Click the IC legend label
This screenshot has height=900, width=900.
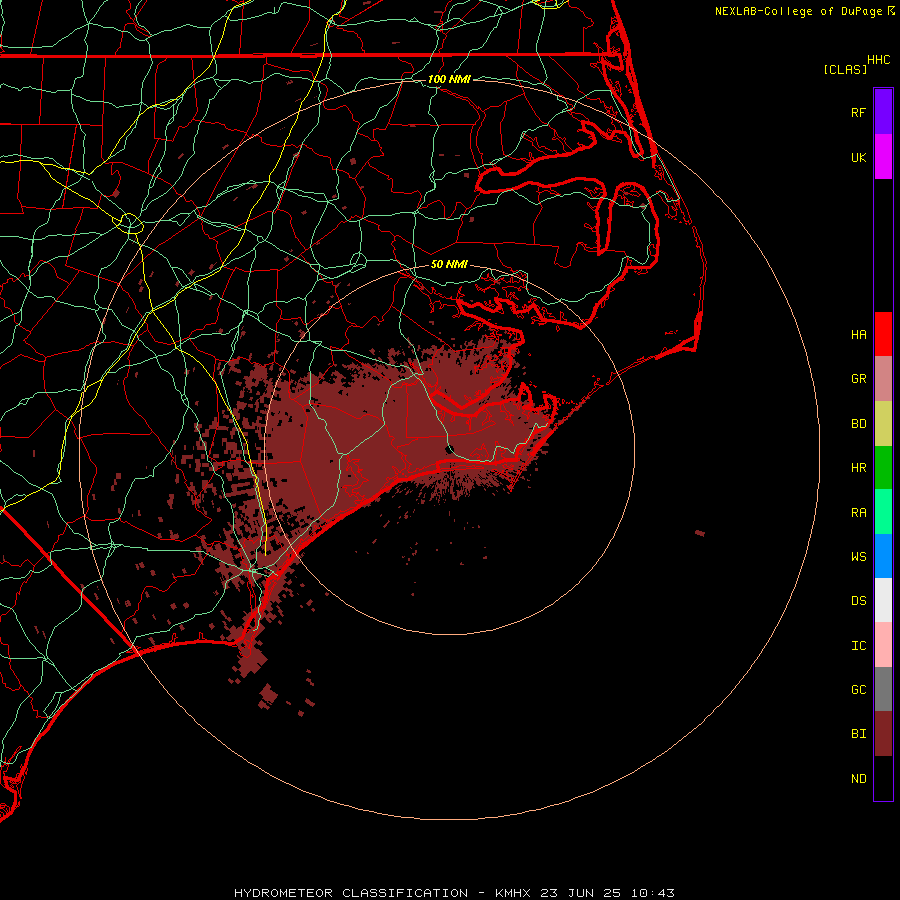[x=858, y=646]
